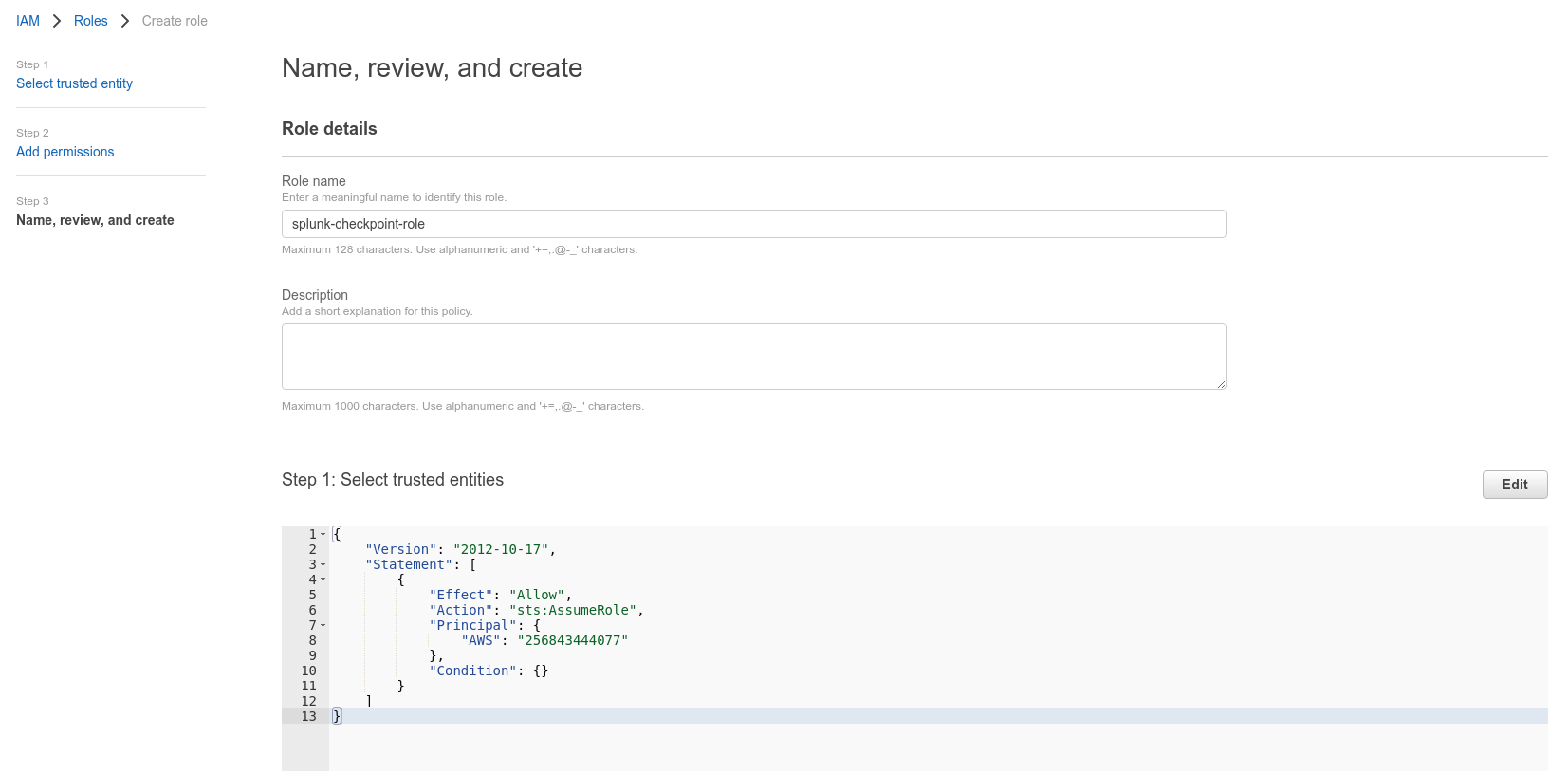The width and height of the screenshot is (1568, 771).
Task: Select the Name, review, and create step
Action: click(95, 220)
